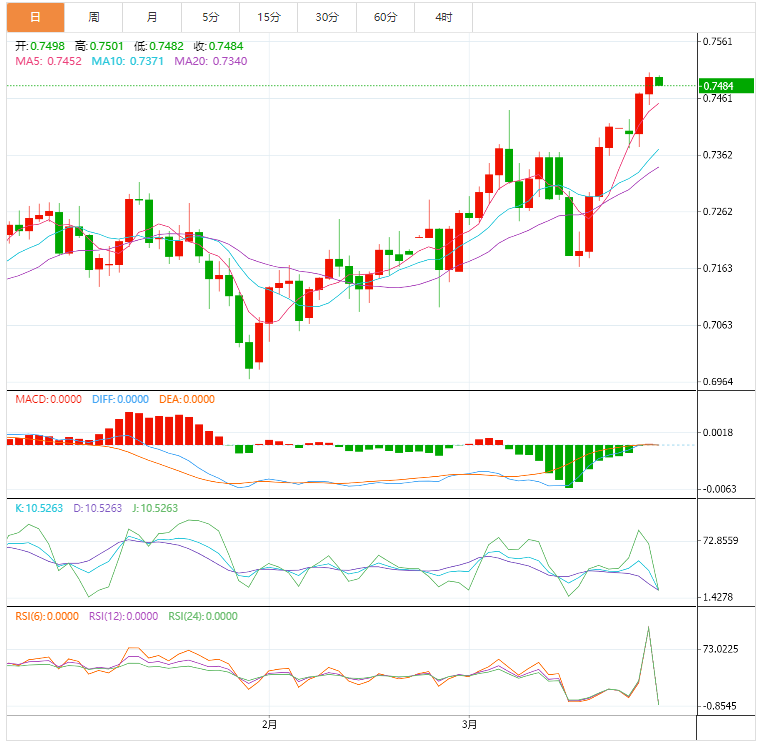The image size is (765, 752).
Task: Switch to the 5分 timeframe tab
Action: (211, 17)
